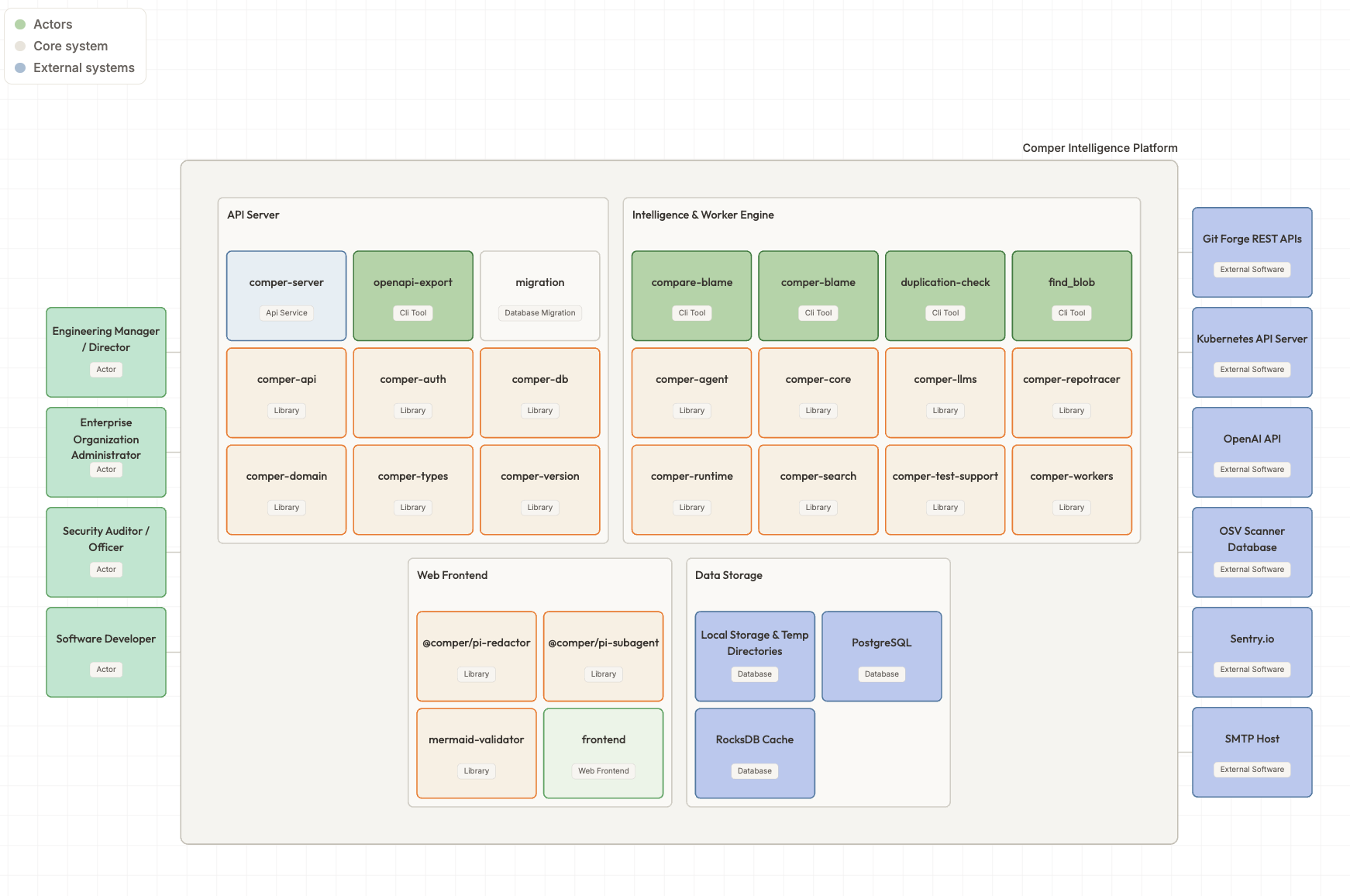Select the "Web Frontend" group title
This screenshot has width=1350, height=896.
[x=453, y=576]
